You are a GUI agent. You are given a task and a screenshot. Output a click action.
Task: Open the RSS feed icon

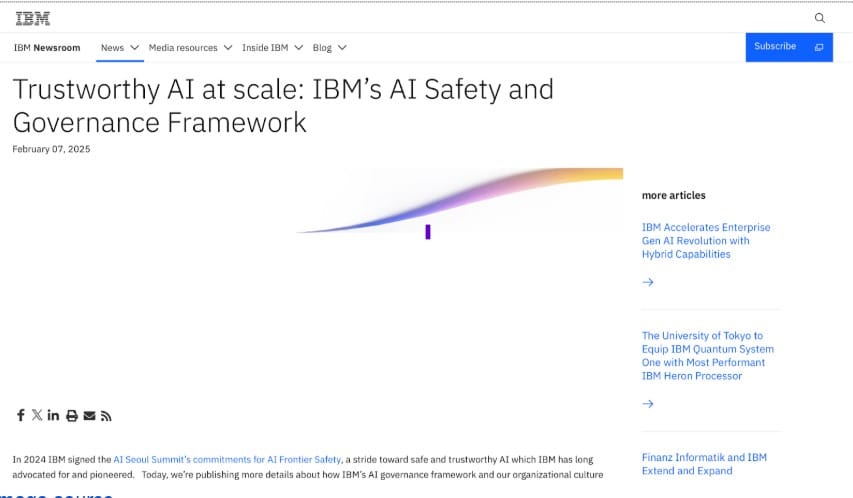(x=106, y=415)
